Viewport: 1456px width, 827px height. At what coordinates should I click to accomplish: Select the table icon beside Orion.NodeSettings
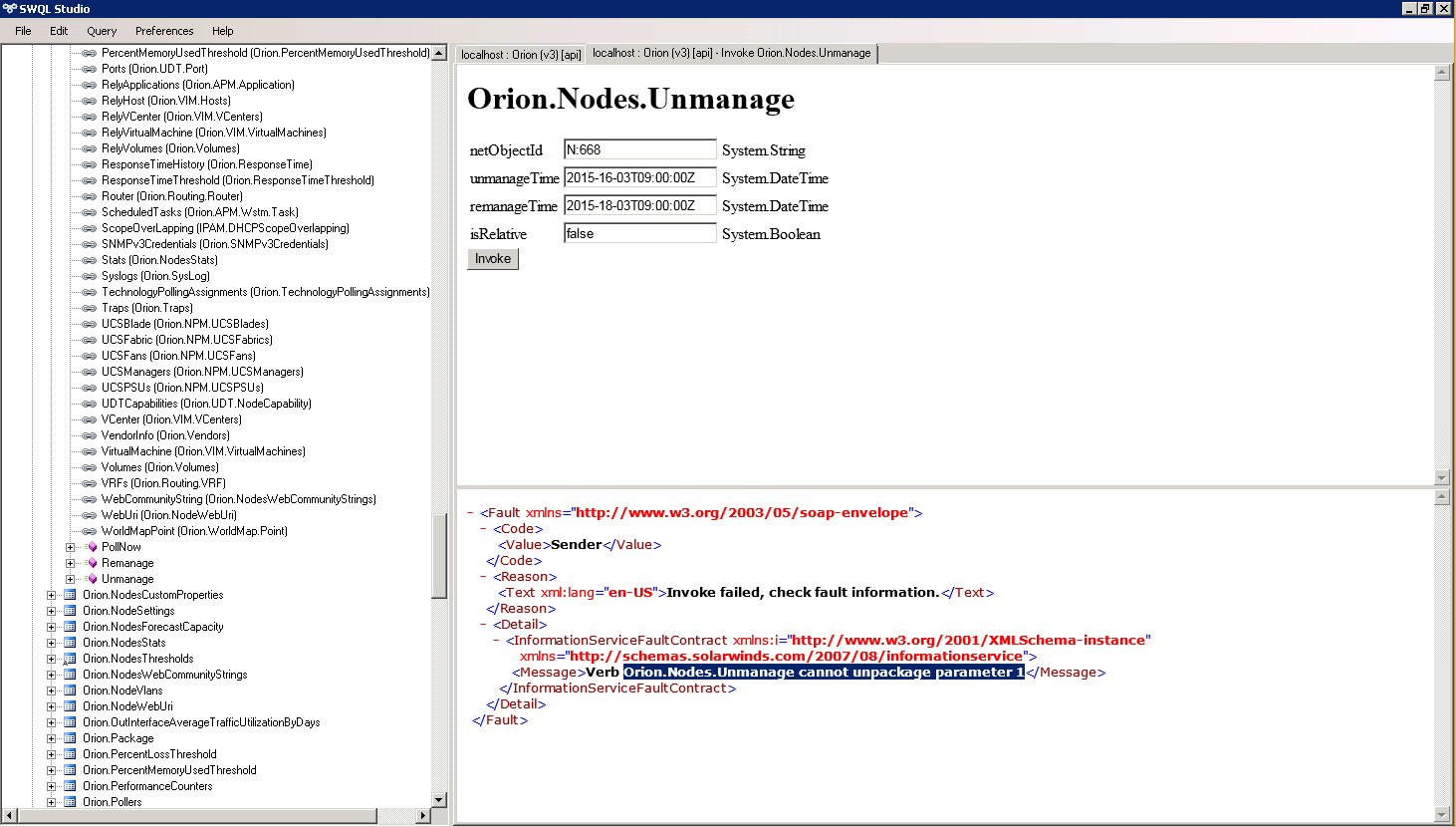coord(70,611)
